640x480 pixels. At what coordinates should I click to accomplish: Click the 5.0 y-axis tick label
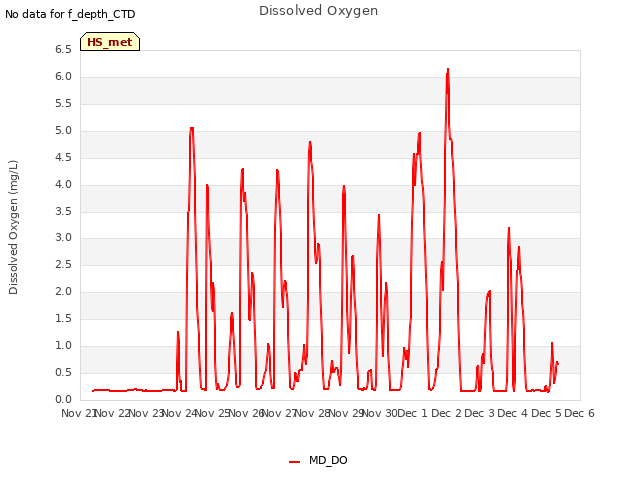tap(63, 130)
